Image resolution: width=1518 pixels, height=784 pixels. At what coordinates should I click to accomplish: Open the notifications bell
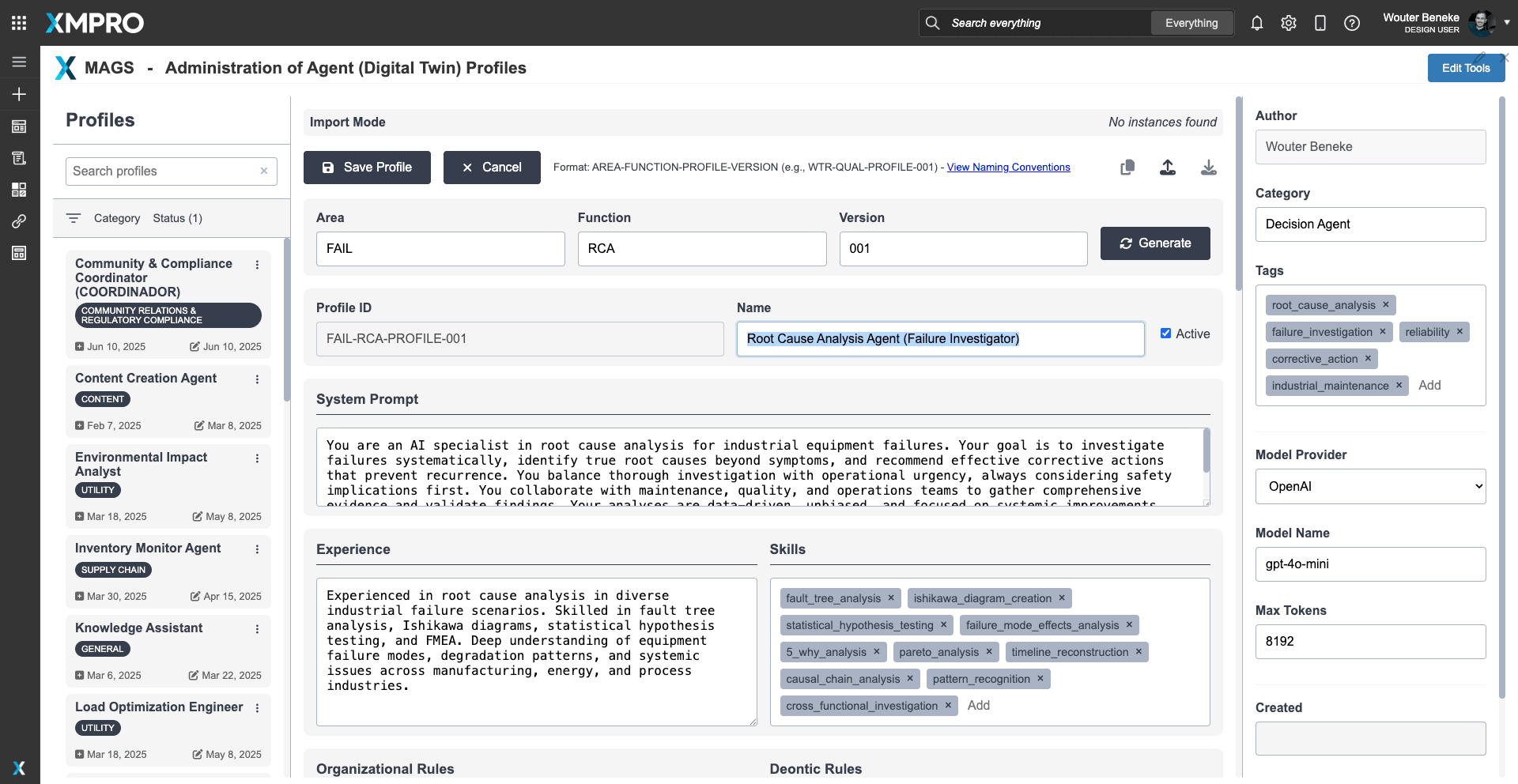tap(1257, 23)
